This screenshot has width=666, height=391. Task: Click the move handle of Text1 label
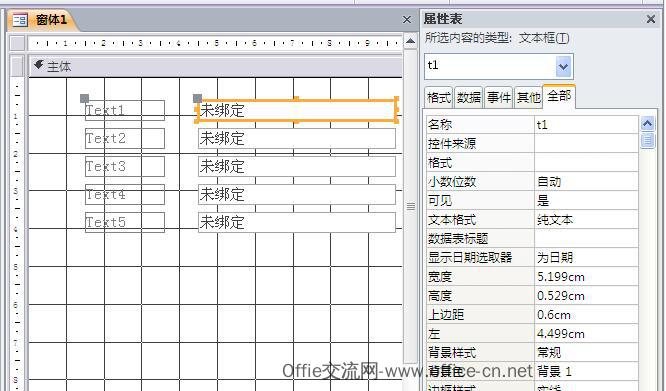tap(85, 98)
